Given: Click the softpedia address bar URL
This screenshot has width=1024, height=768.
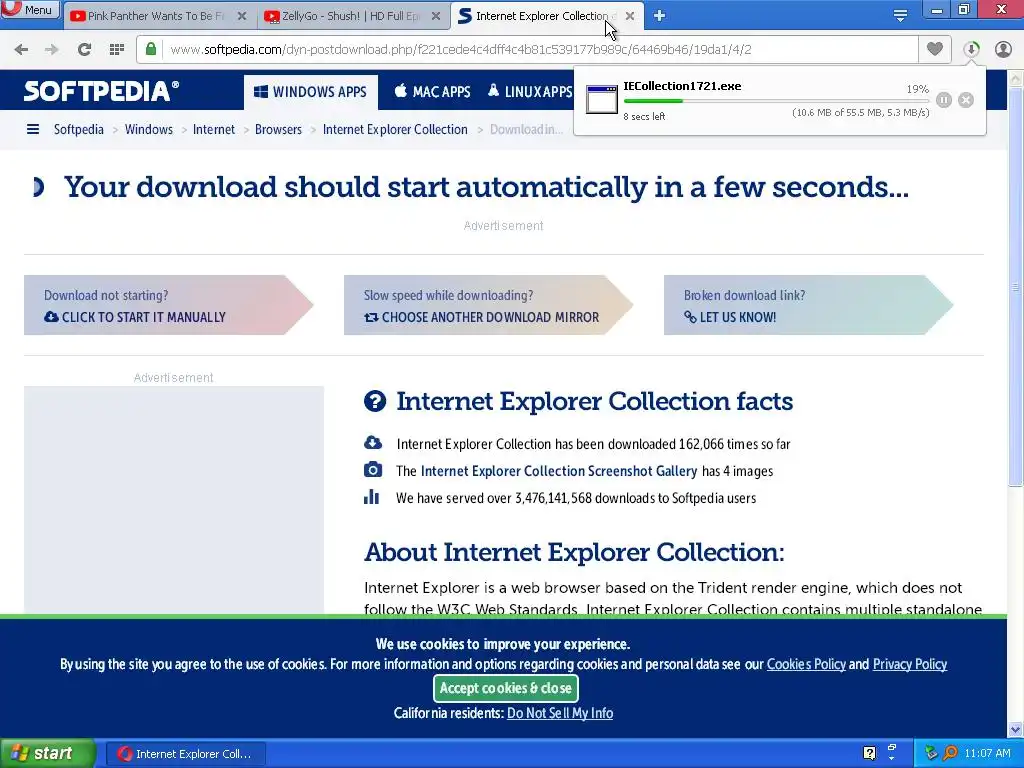Looking at the screenshot, I should pos(460,50).
